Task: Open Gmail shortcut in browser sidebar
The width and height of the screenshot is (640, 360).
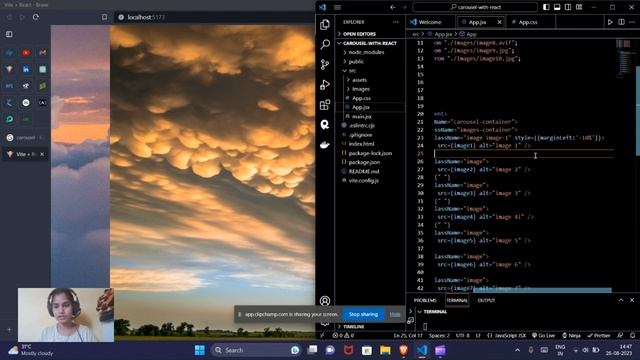Action: click(x=42, y=53)
